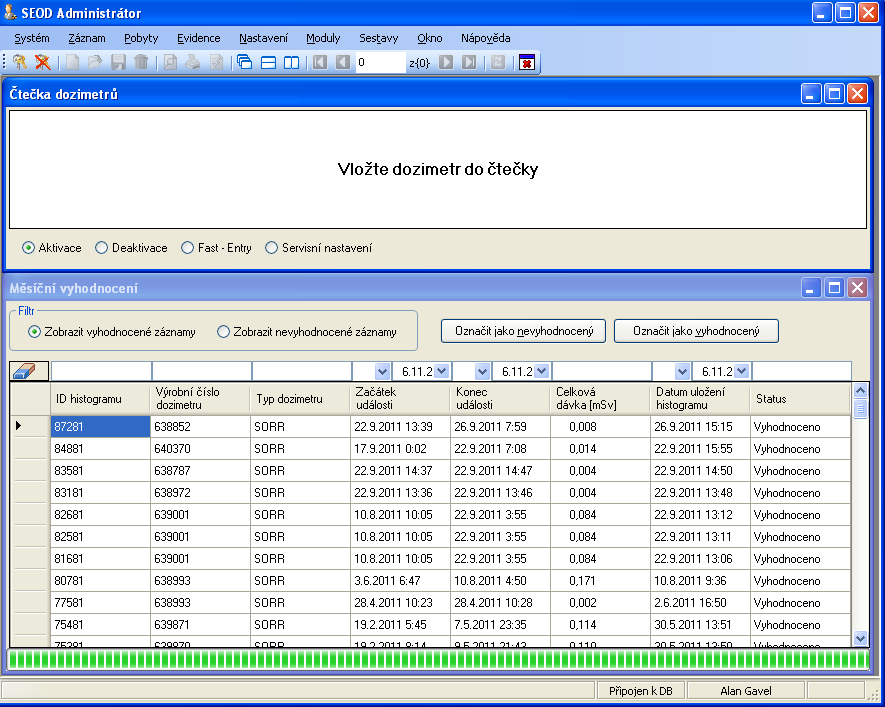Click the printer toolbar icon
The image size is (885, 707).
point(193,62)
